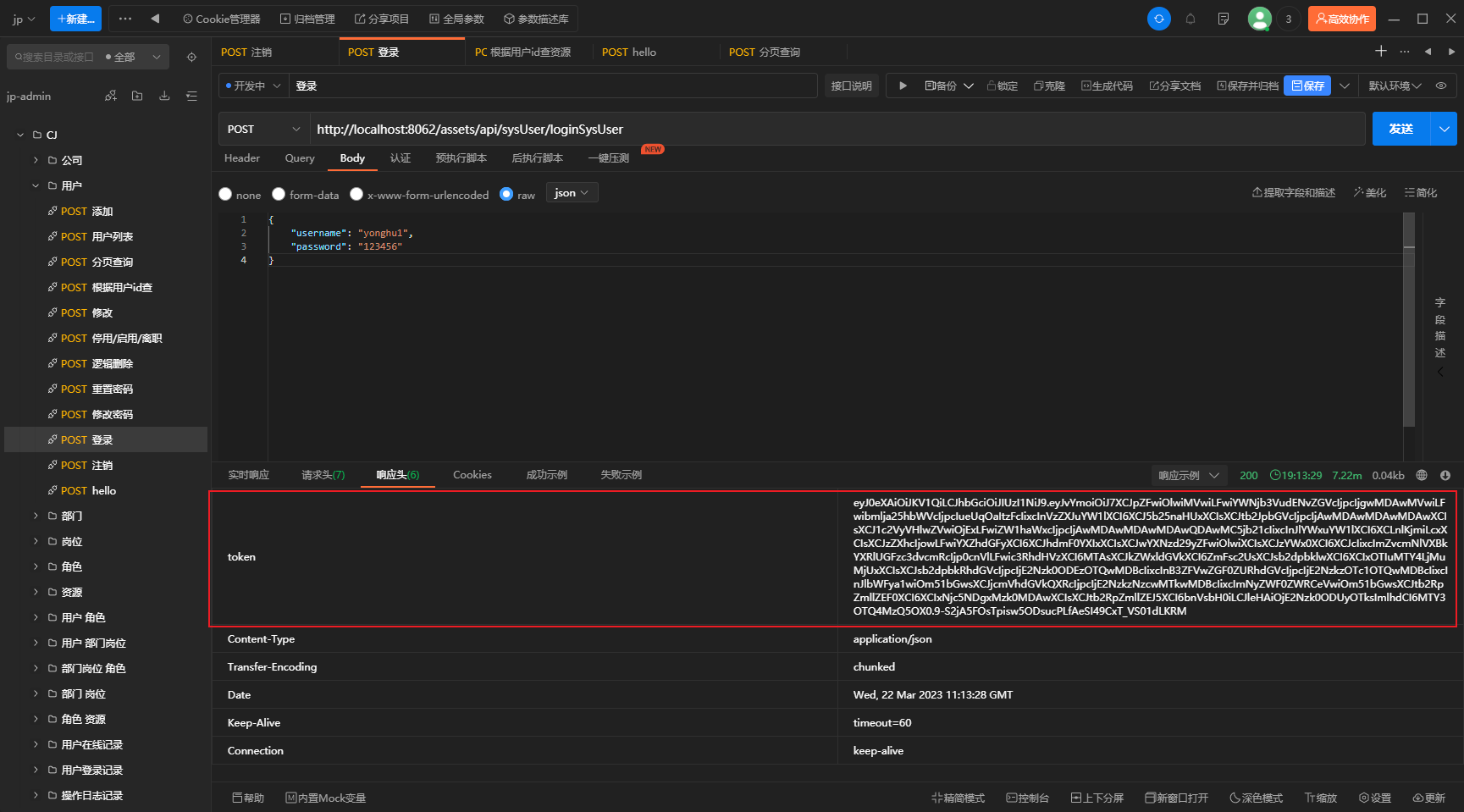
Task: Click the request URL input field
Action: pos(837,129)
